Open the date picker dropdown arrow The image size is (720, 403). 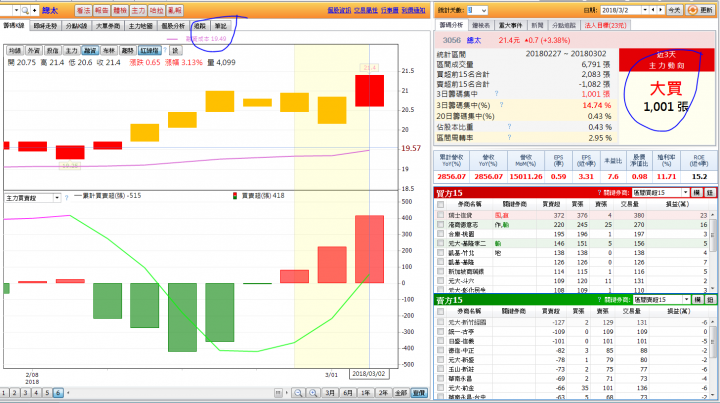pyautogui.click(x=645, y=10)
